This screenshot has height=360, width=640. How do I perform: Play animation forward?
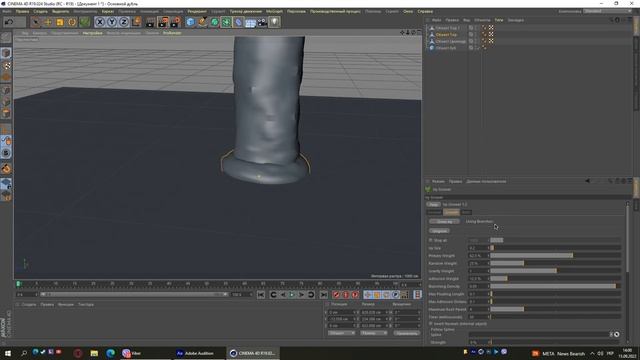[x=292, y=294]
